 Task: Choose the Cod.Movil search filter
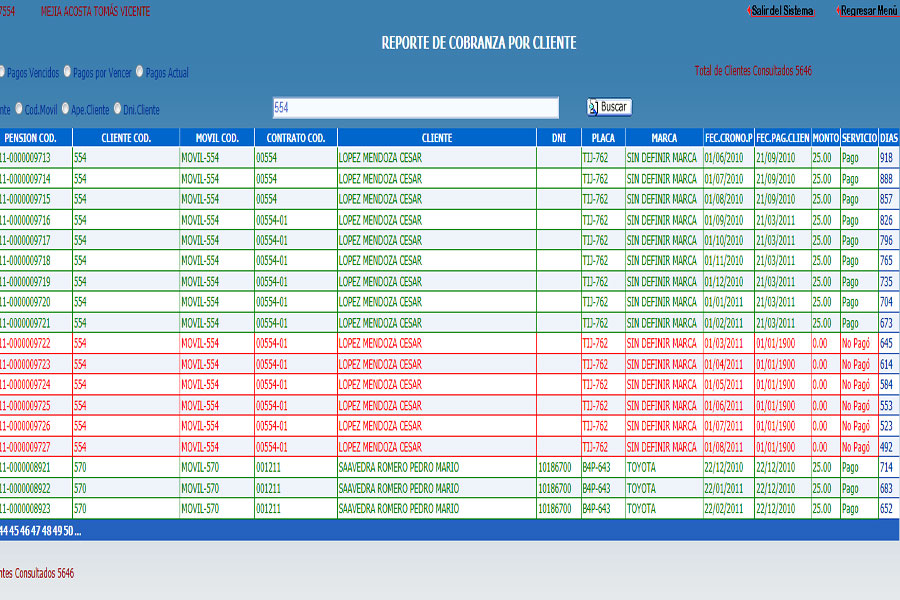pos(18,109)
